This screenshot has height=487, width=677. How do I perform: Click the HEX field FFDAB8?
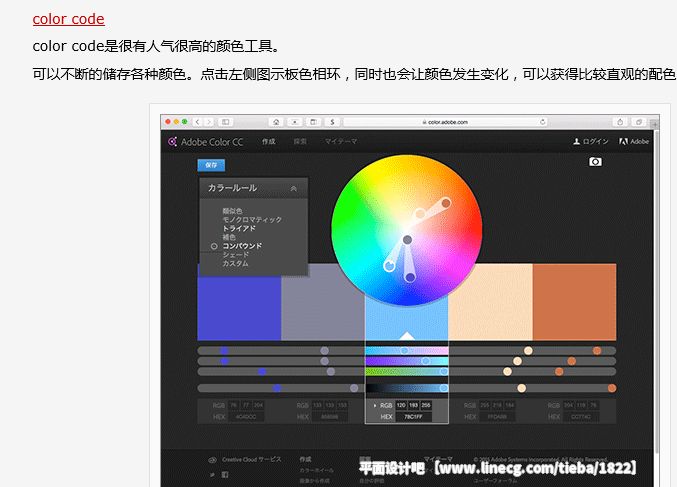point(497,417)
